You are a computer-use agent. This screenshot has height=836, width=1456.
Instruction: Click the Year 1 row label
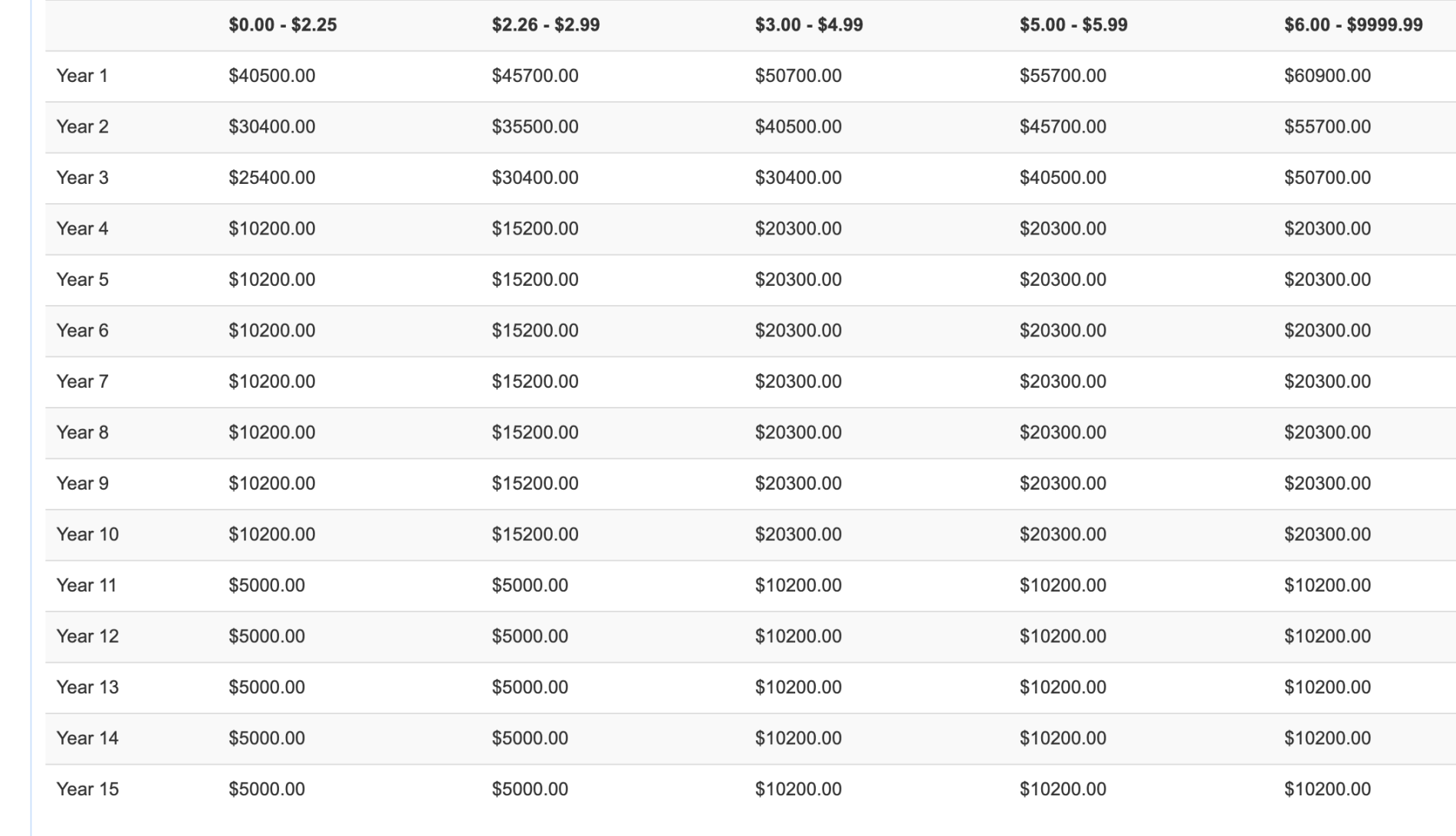82,76
